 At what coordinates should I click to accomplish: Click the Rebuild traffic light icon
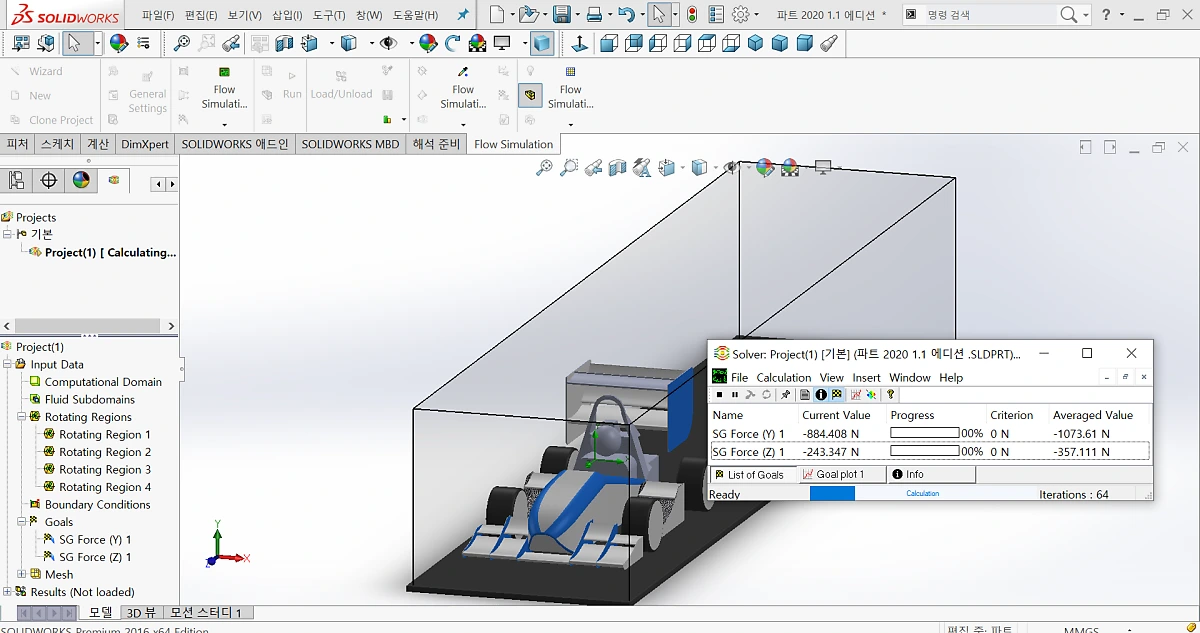click(x=691, y=14)
